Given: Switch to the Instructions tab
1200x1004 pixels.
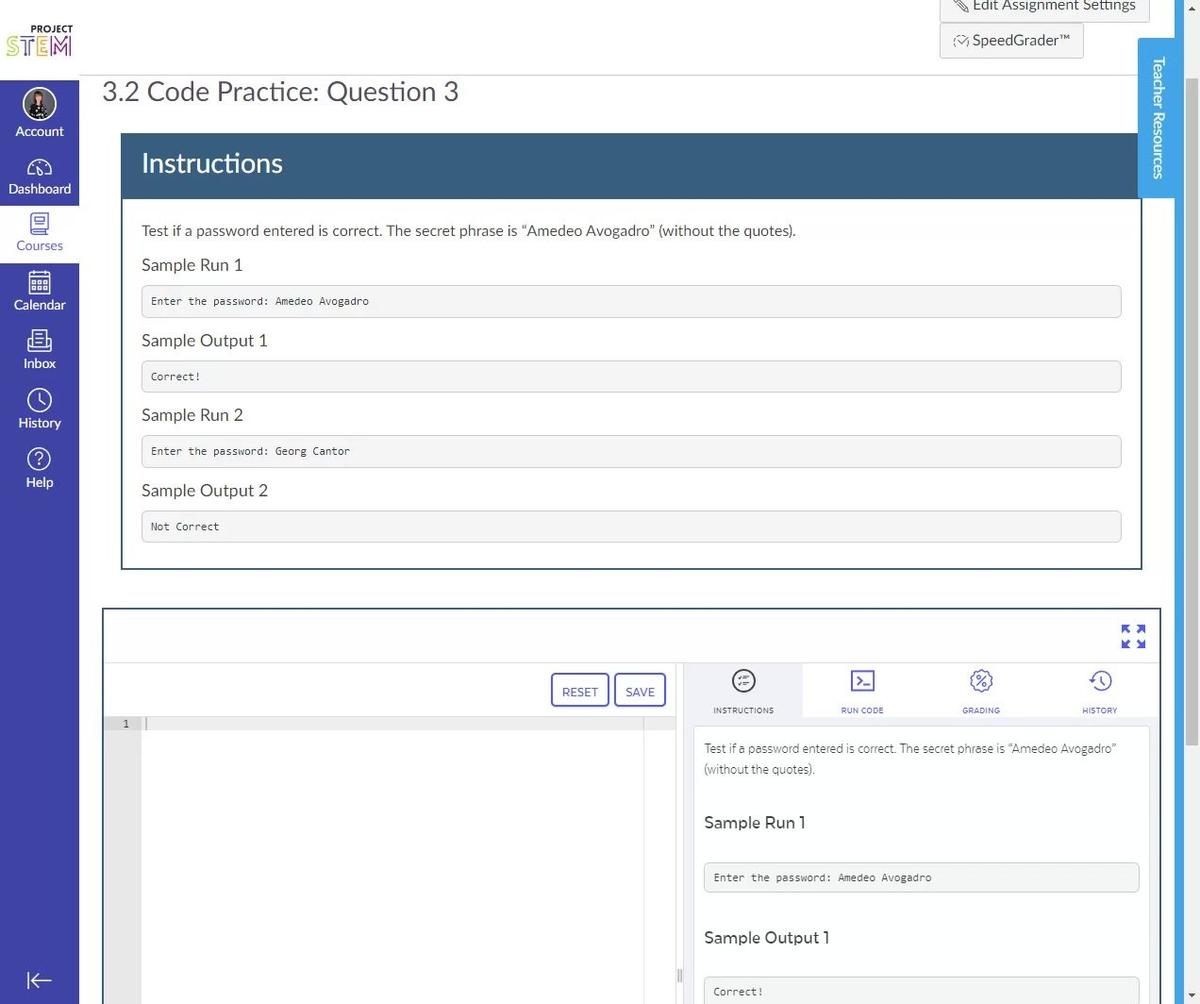Looking at the screenshot, I should [743, 690].
